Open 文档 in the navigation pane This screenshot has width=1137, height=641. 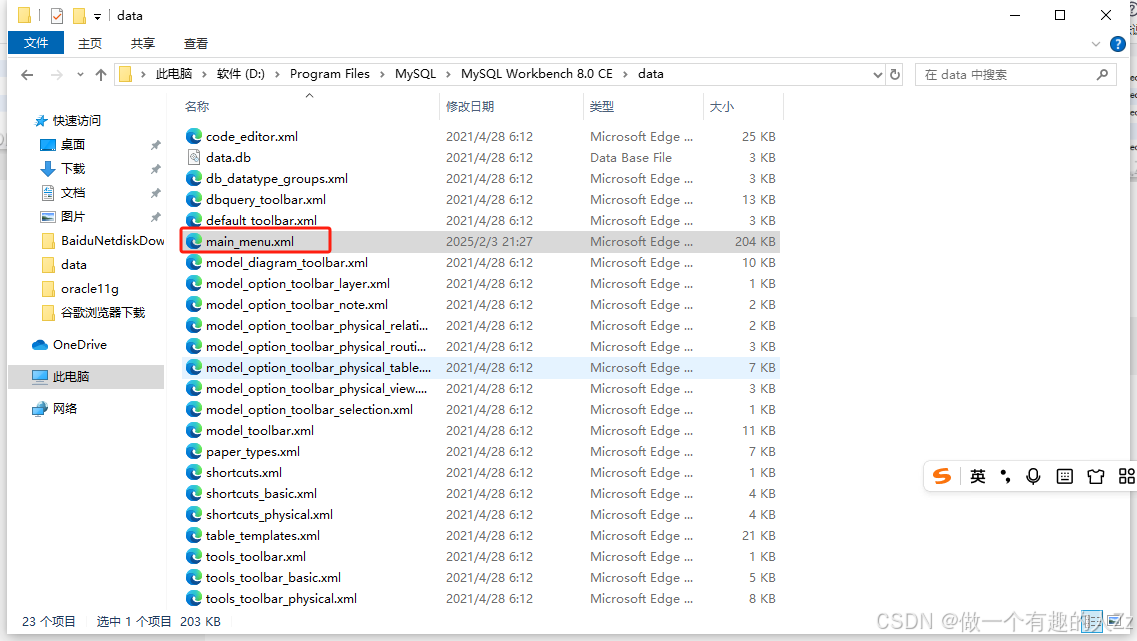pyautogui.click(x=73, y=192)
